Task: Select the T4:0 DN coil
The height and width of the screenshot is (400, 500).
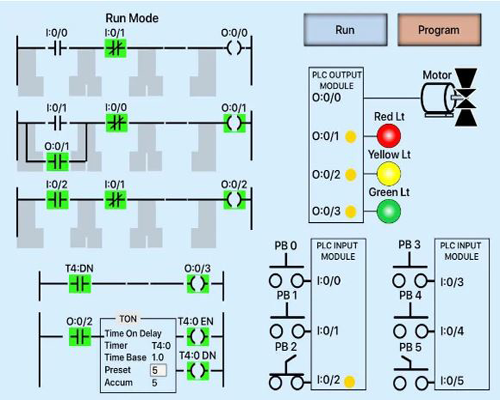Action: (198, 371)
